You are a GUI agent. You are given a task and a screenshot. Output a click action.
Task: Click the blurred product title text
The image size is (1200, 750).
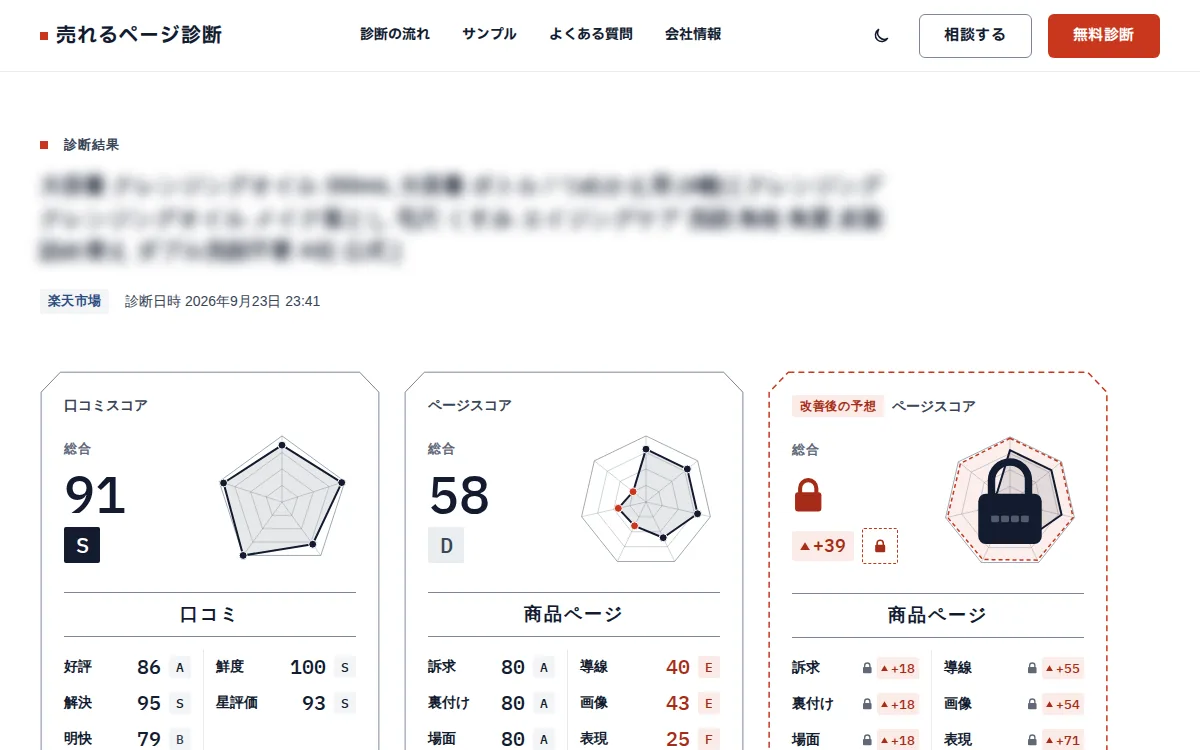[x=463, y=218]
